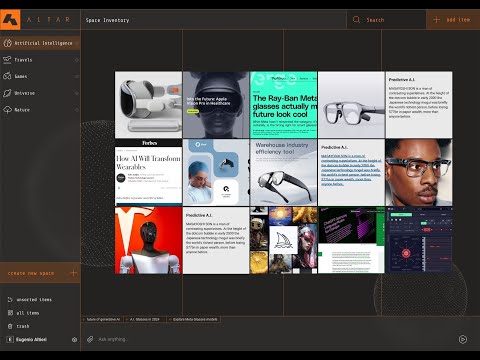Click the airplane icon beside Travels

(7, 60)
